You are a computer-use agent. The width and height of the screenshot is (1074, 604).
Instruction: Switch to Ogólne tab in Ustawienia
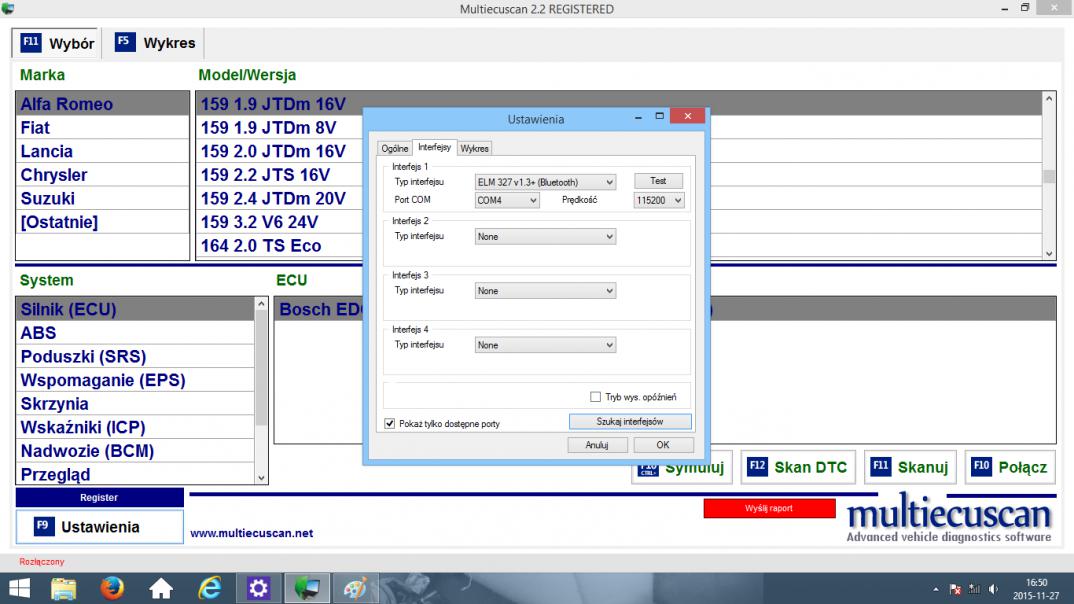(x=395, y=149)
